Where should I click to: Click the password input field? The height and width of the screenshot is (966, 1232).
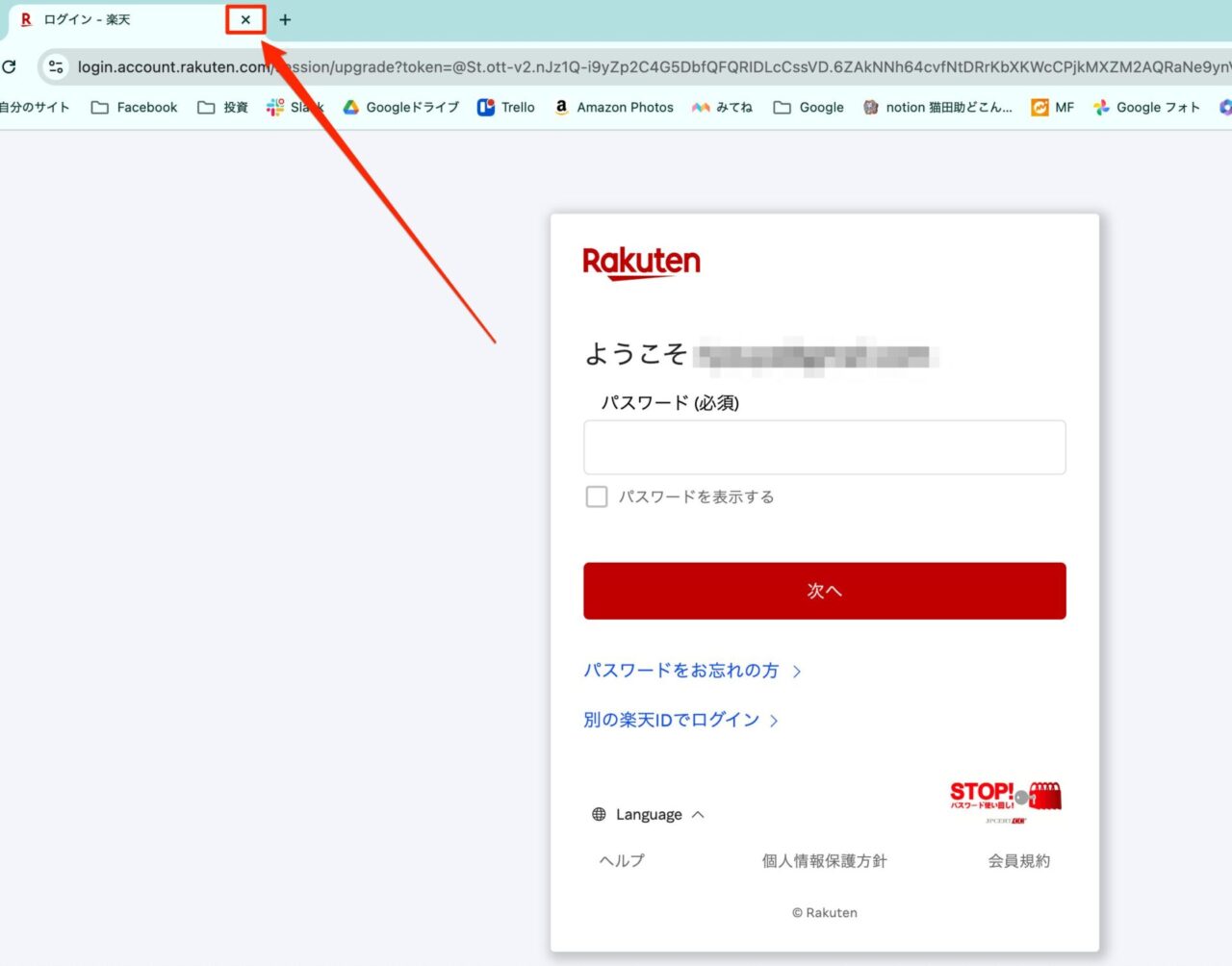click(824, 446)
